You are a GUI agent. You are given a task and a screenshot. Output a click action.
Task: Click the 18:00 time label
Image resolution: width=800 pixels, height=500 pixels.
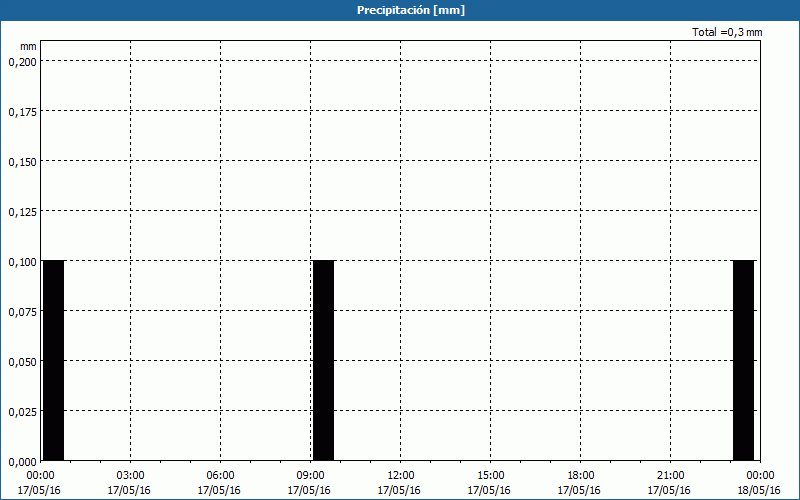(580, 476)
